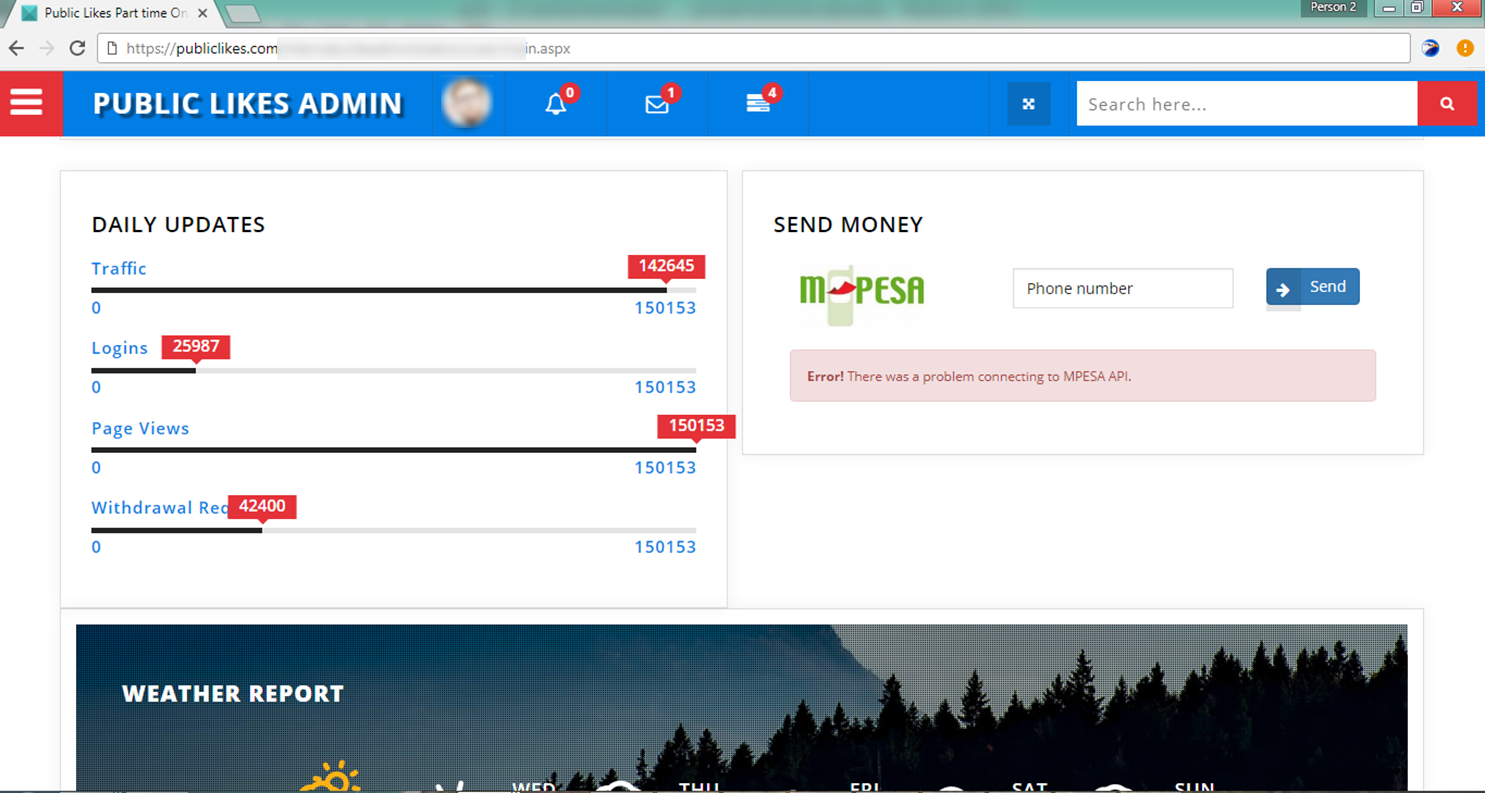
Task: Toggle fullscreen expand icon in header
Action: click(x=1028, y=104)
